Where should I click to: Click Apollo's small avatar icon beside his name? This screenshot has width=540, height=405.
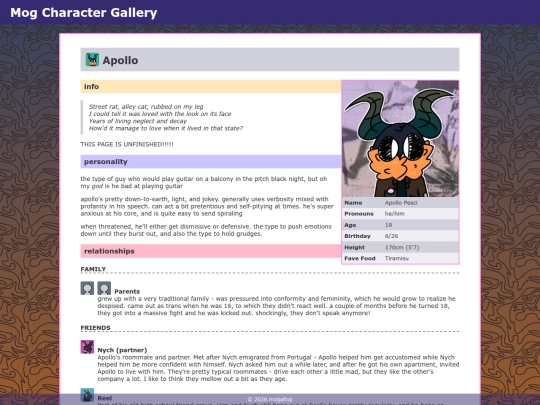pos(92,60)
